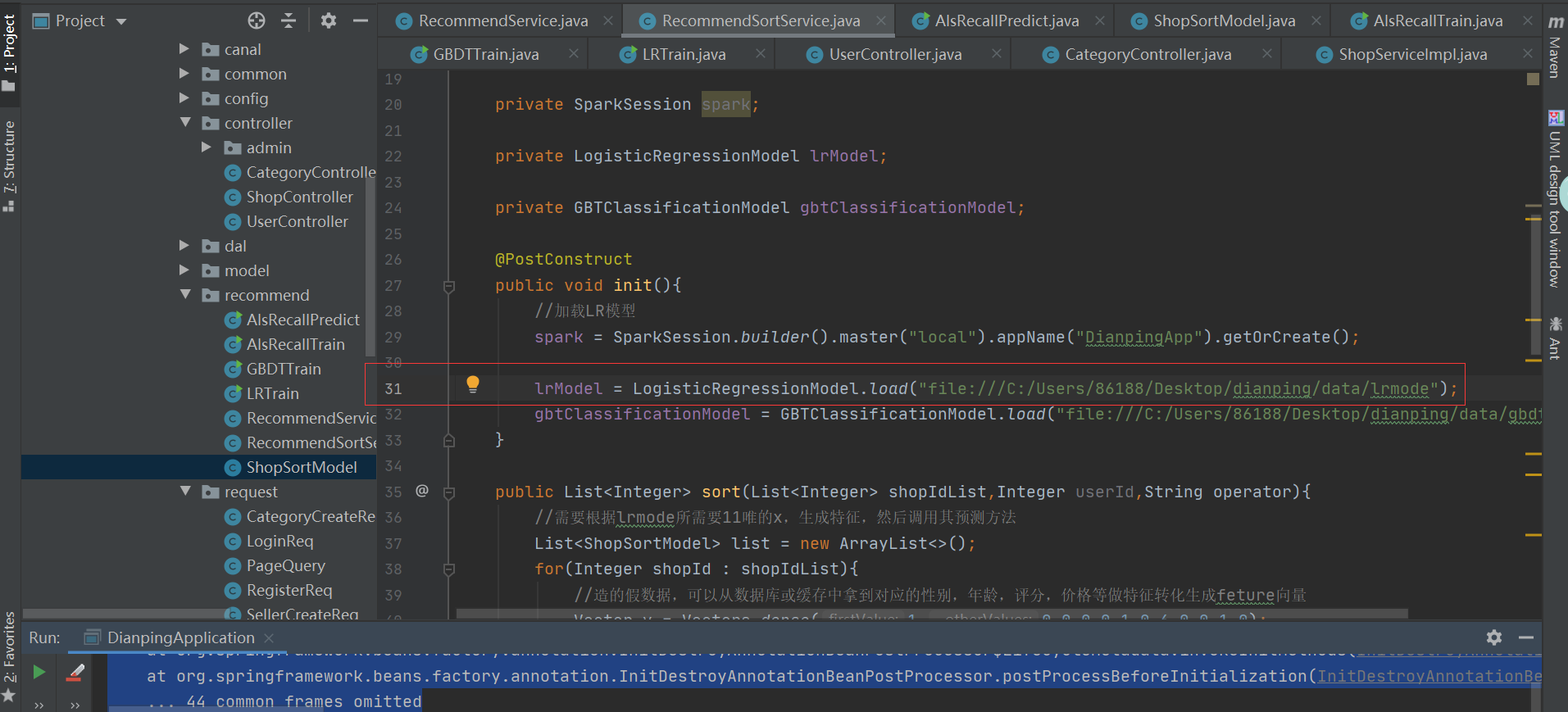
Task: Select ShopSortModel in project tree
Action: click(302, 467)
